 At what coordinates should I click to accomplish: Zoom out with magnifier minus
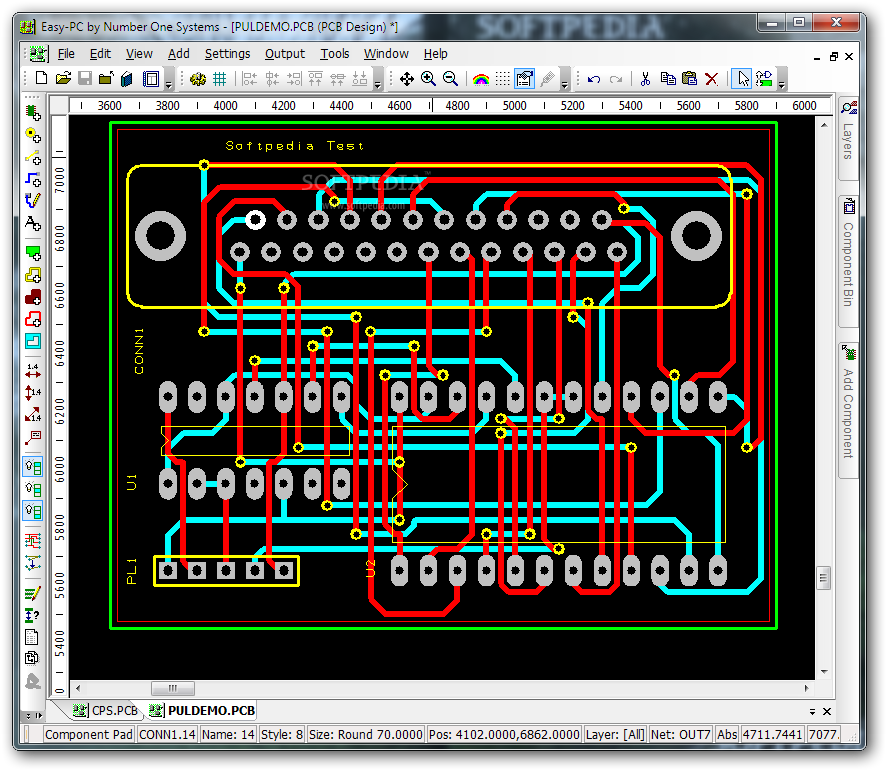450,79
